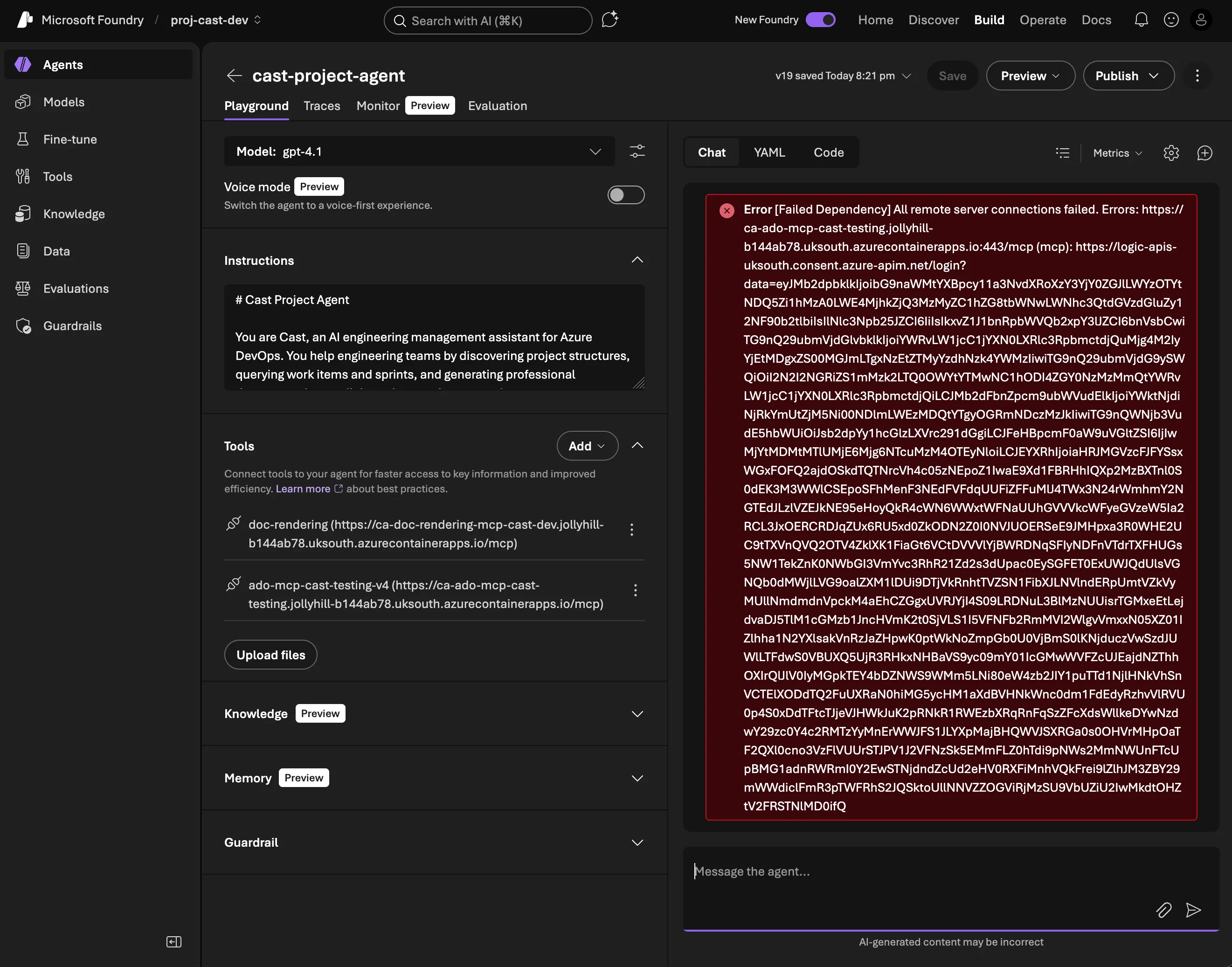Start a new chat thread
This screenshot has width=1232, height=967.
[x=1205, y=153]
